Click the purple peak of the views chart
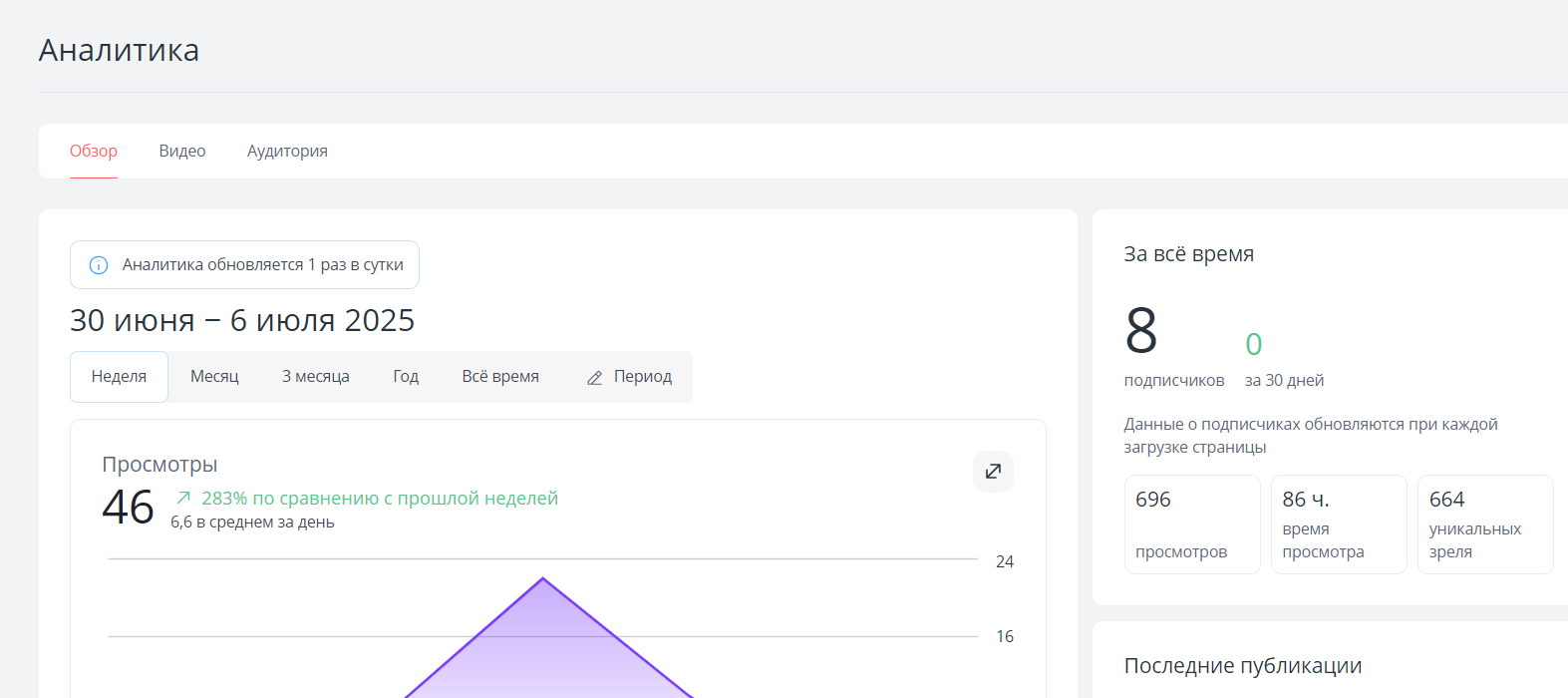 [543, 579]
